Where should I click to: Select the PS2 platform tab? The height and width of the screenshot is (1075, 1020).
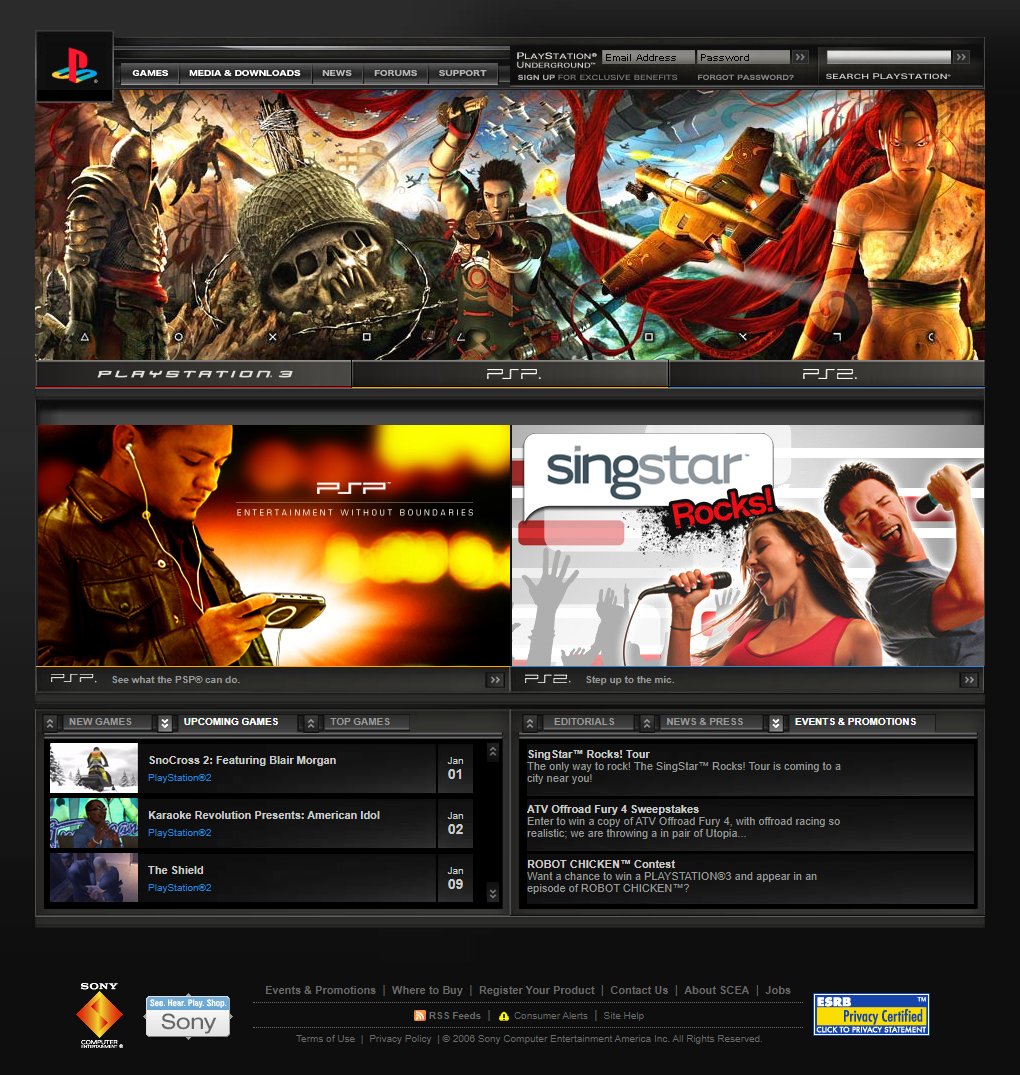(x=827, y=374)
